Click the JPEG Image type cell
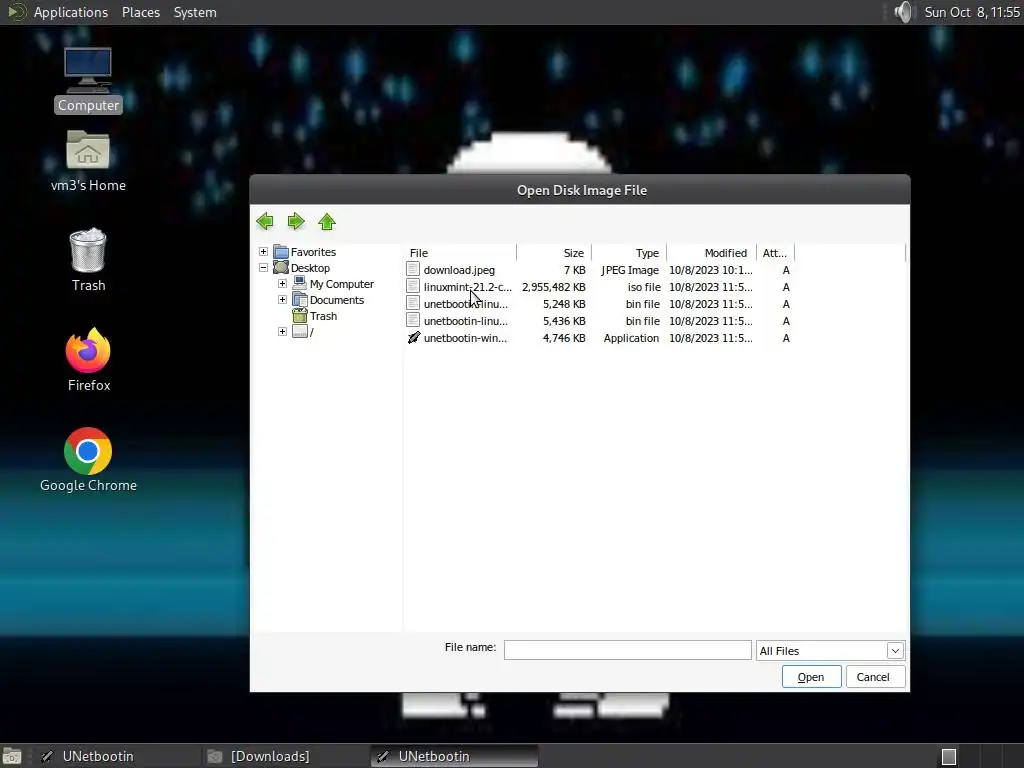1024x768 pixels. [x=630, y=270]
